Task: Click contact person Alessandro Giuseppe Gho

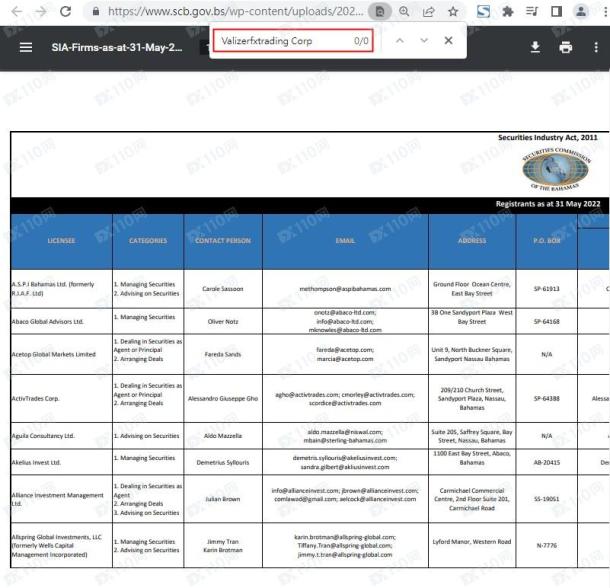Action: pyautogui.click(x=223, y=399)
